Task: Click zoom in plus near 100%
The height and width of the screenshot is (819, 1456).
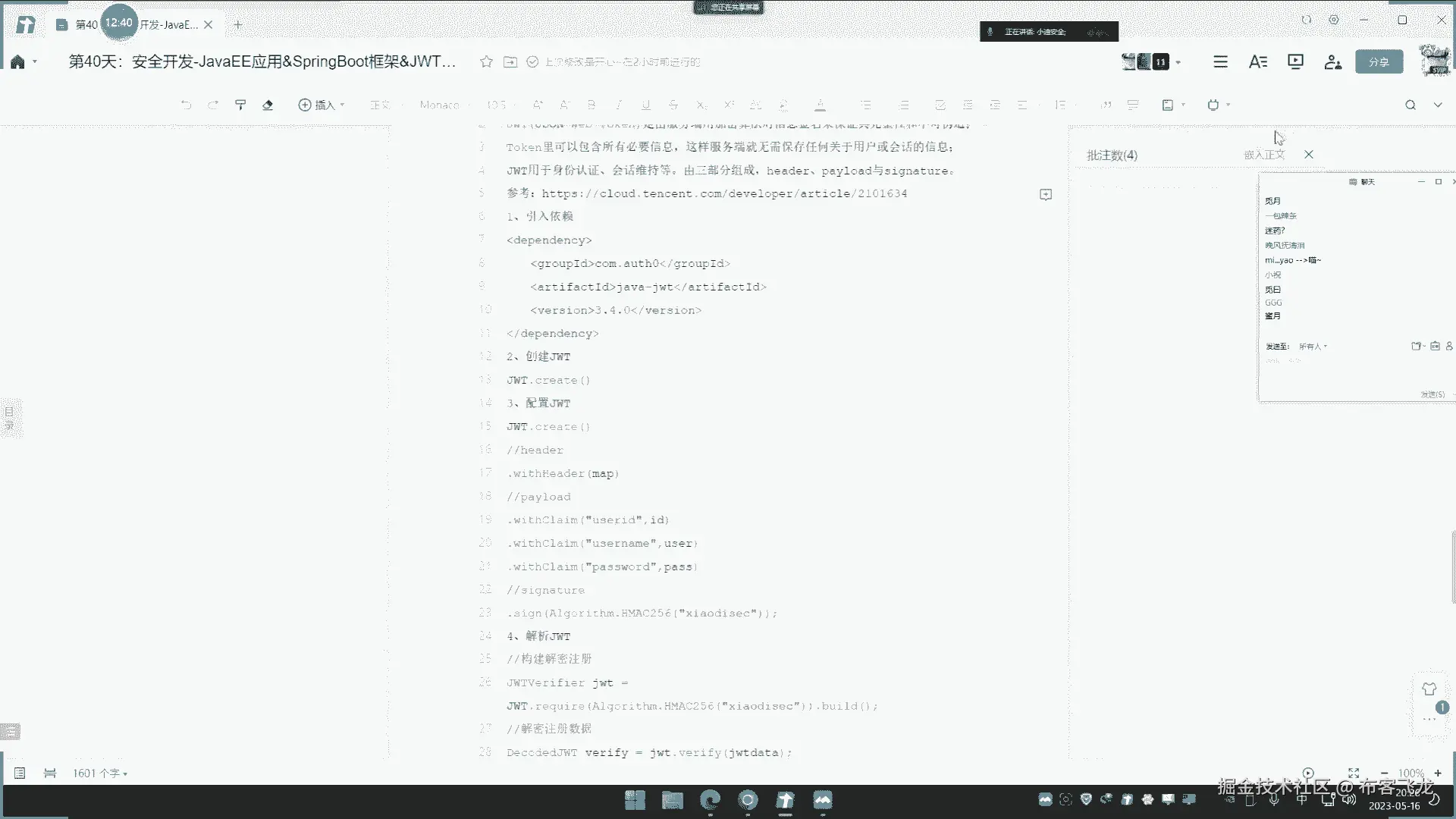Action: pos(1438,773)
